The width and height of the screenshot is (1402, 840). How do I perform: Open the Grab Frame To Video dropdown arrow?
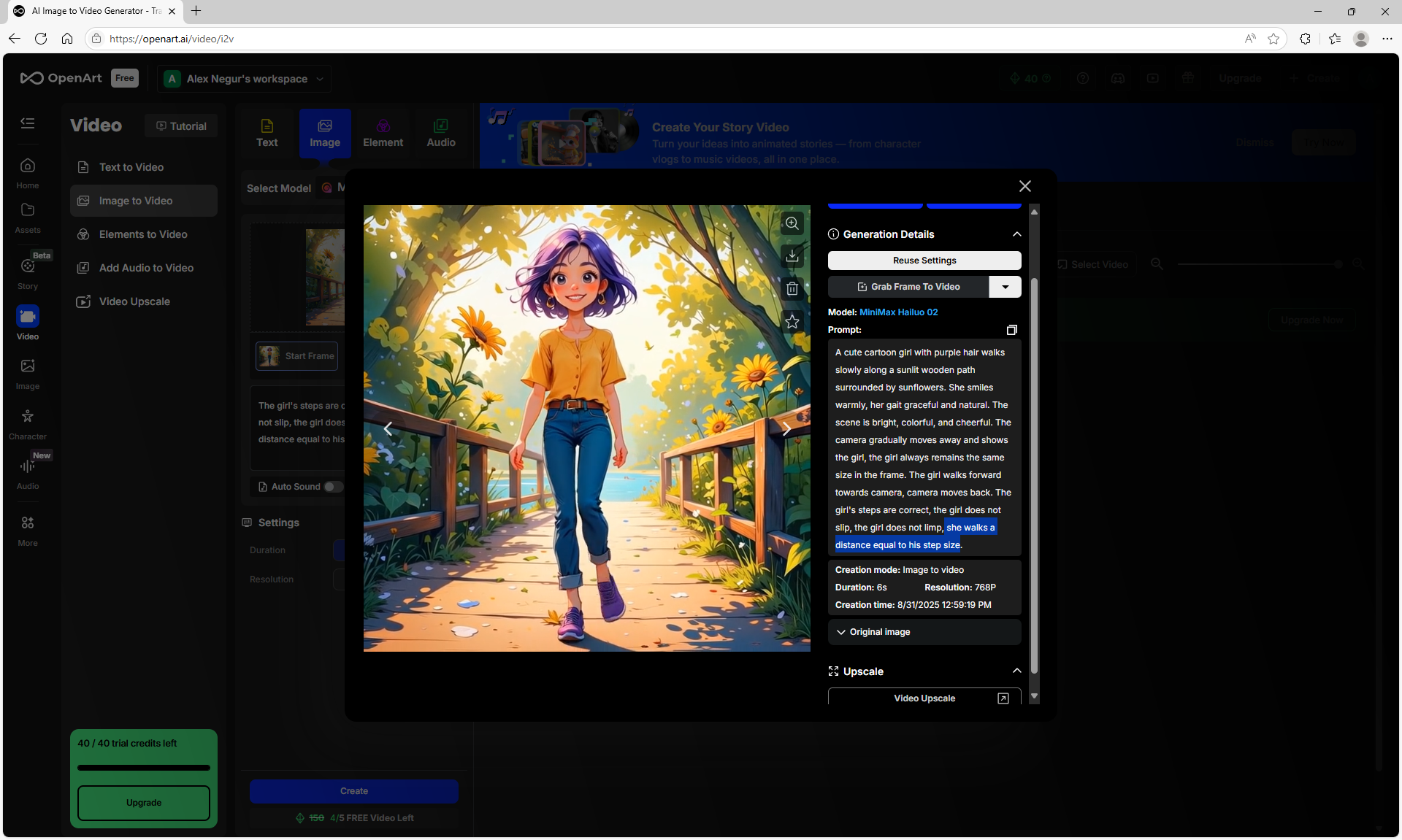(x=1005, y=287)
